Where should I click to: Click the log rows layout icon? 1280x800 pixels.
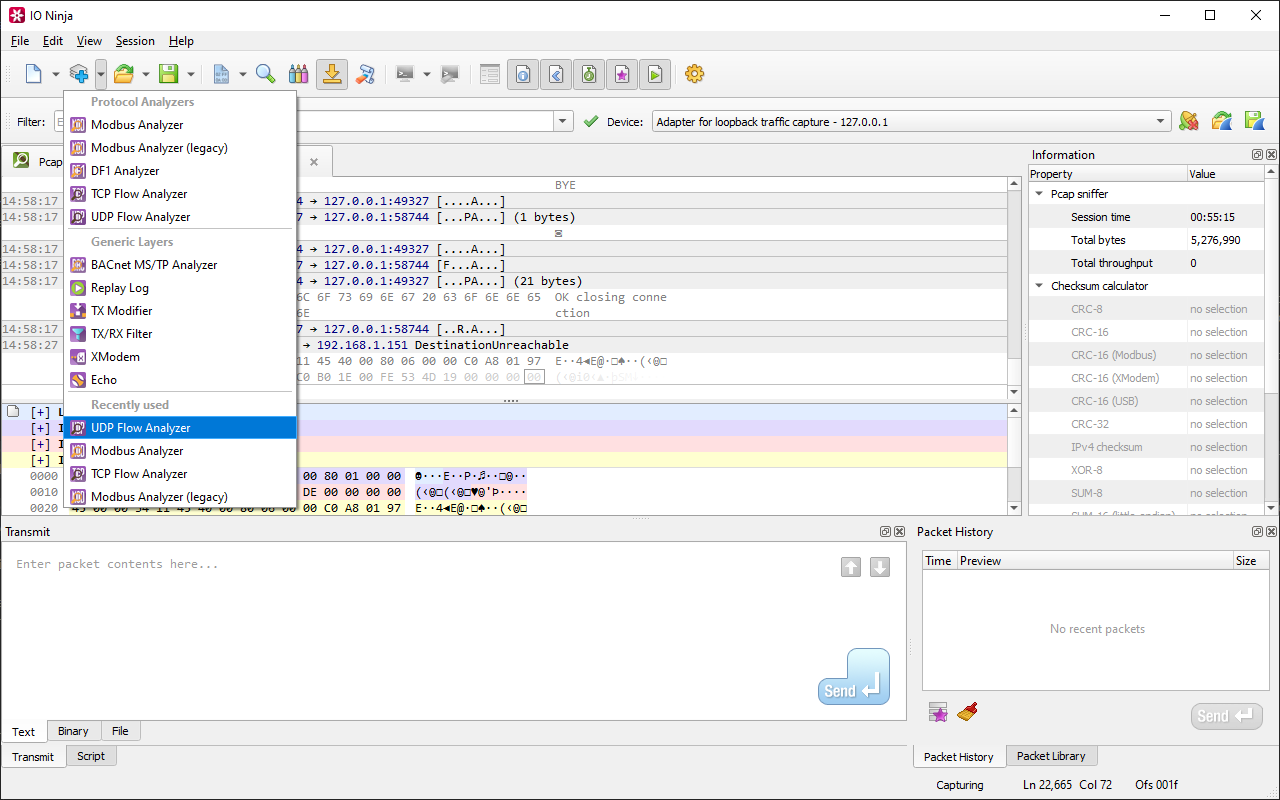tap(489, 74)
